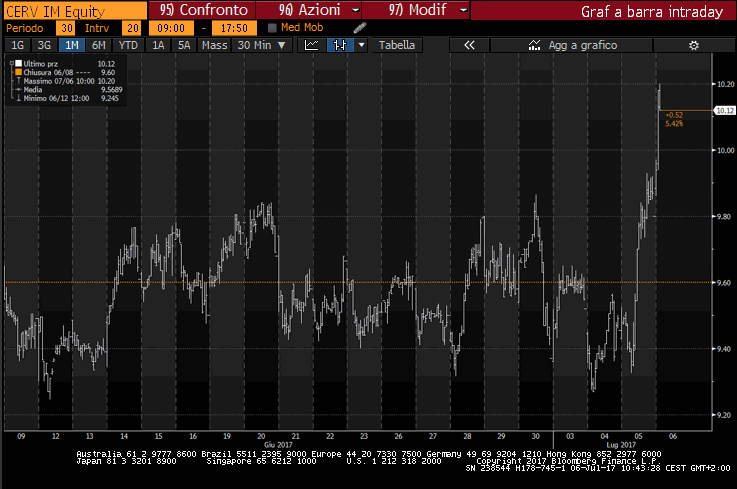Viewport: 737px width, 489px height.
Task: Open the 95) Confronto menu
Action: coord(203,10)
